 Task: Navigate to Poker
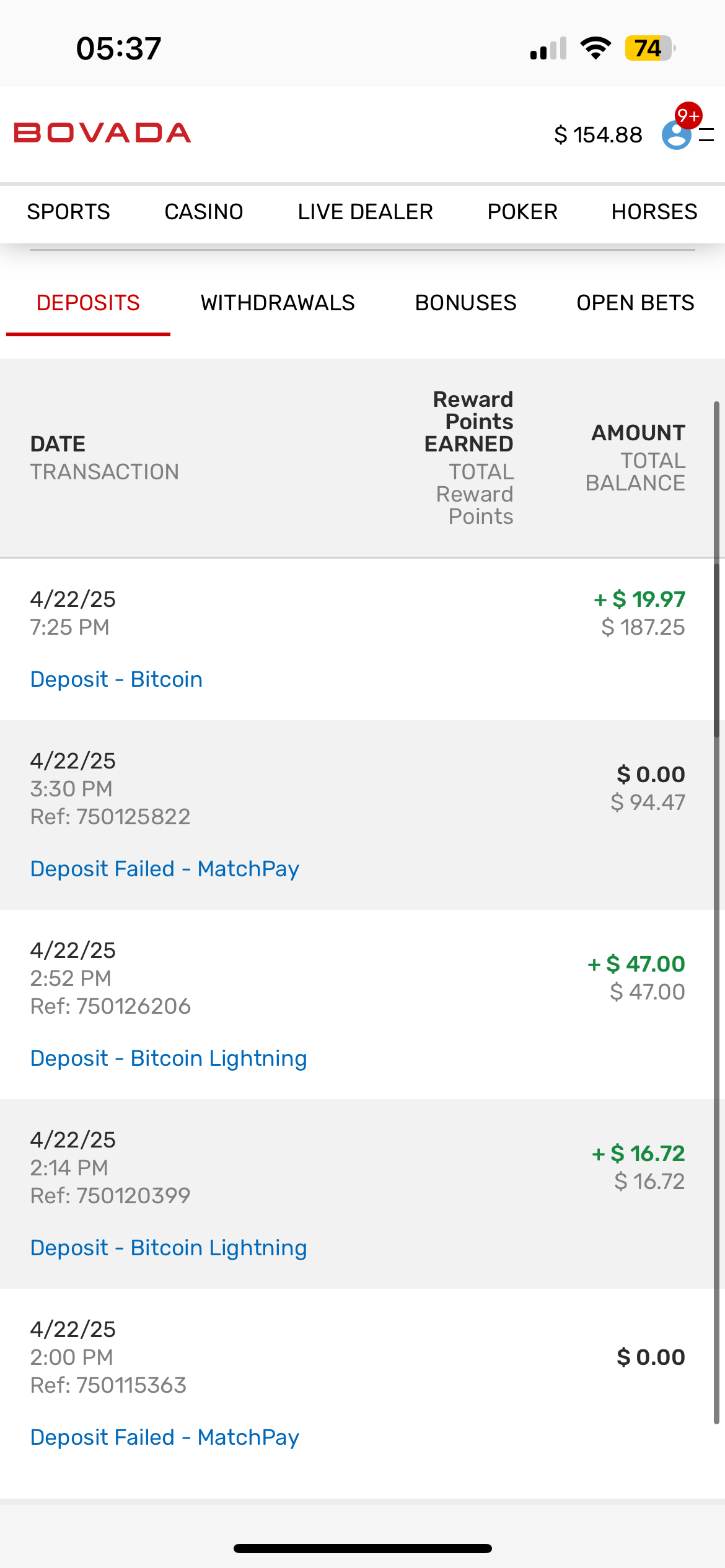click(x=522, y=212)
